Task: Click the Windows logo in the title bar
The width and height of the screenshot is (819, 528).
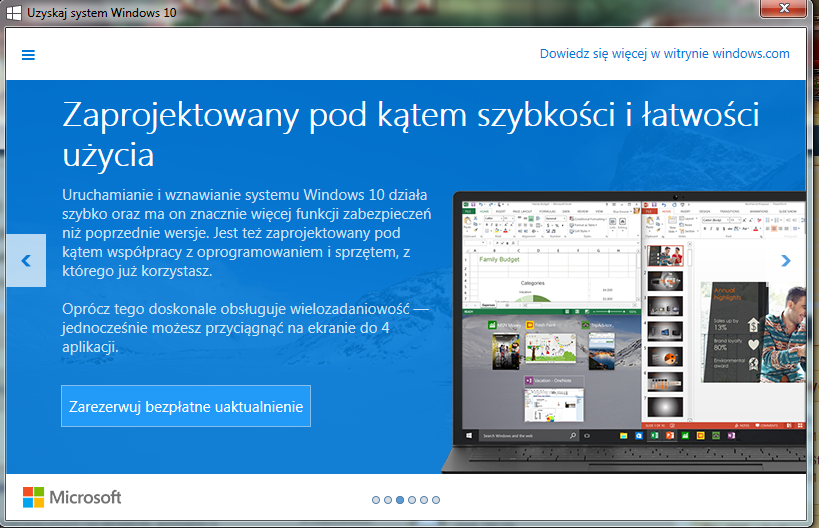Action: click(x=14, y=13)
